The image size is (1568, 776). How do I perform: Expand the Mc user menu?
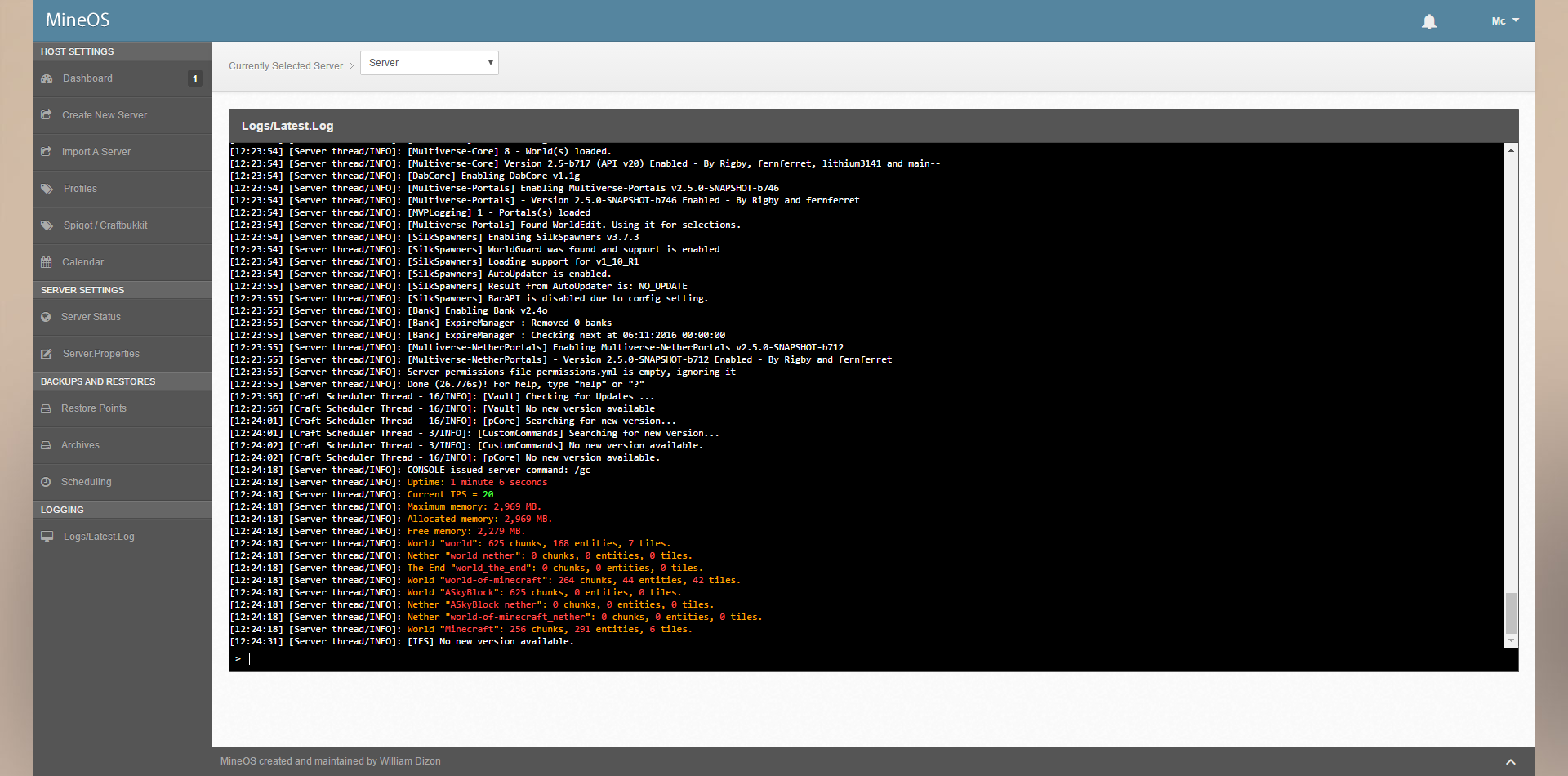[x=1504, y=20]
